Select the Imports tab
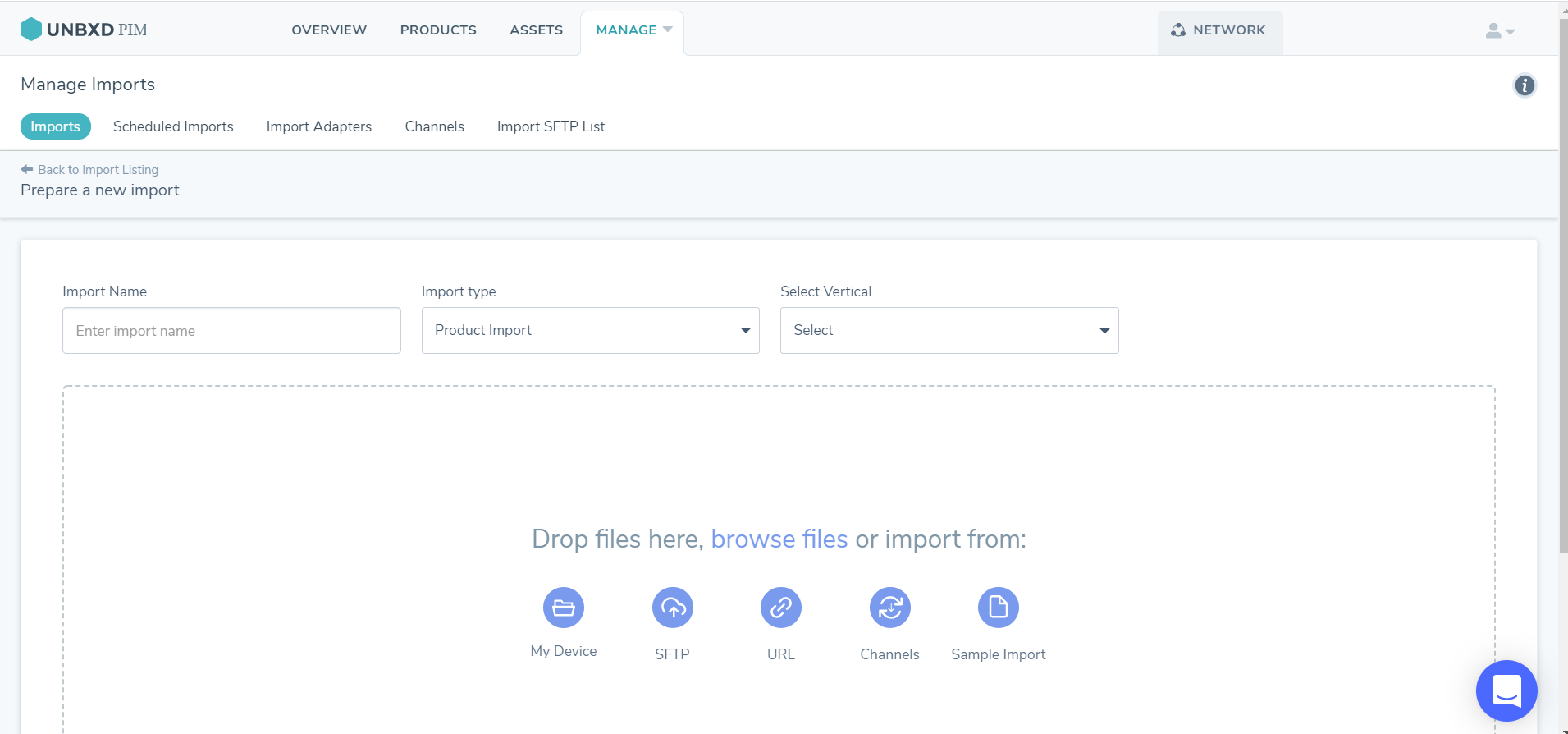Viewport: 1568px width, 734px height. [x=56, y=126]
